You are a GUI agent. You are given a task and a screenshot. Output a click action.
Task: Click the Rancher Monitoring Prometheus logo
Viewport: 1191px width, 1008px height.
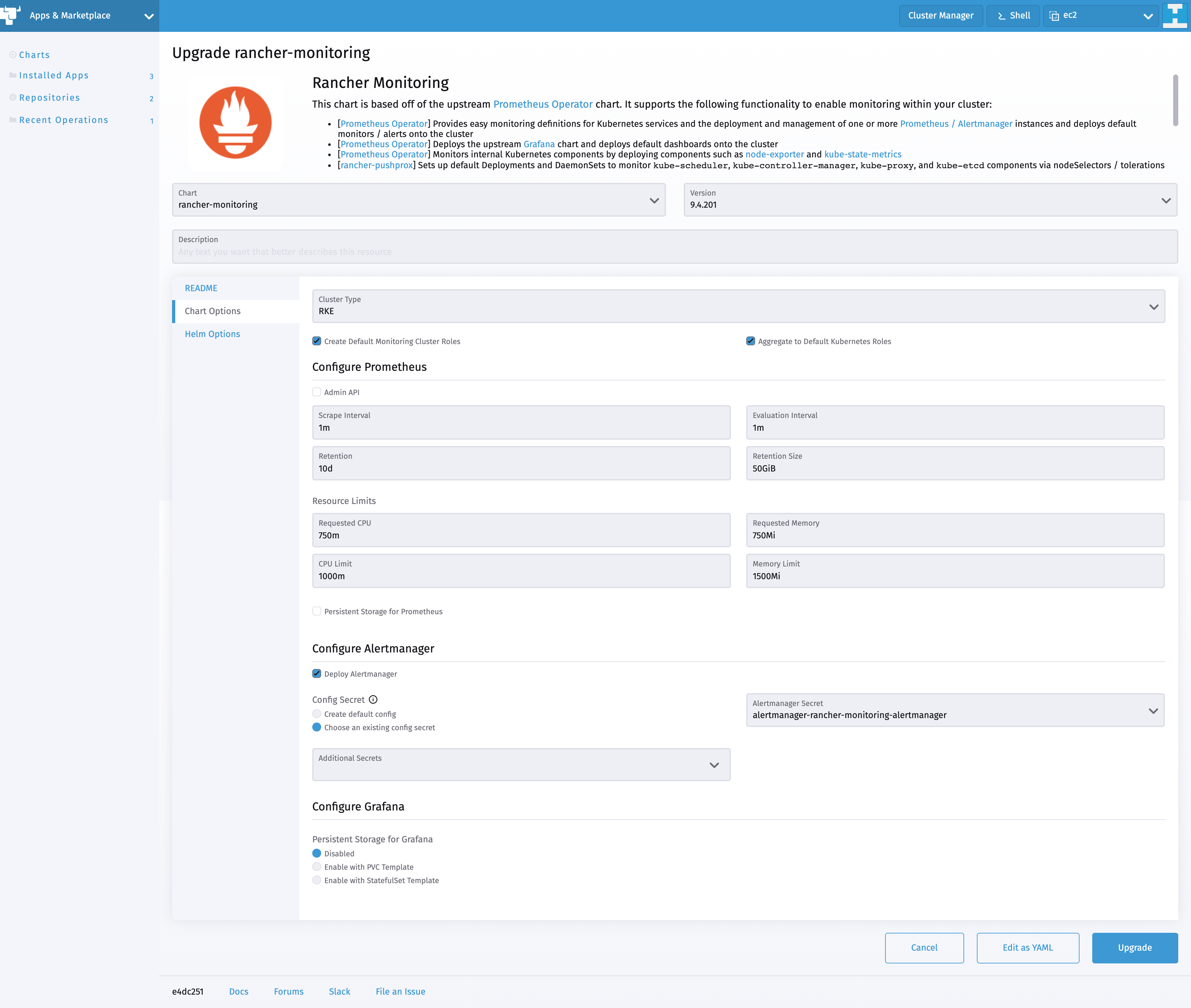235,122
